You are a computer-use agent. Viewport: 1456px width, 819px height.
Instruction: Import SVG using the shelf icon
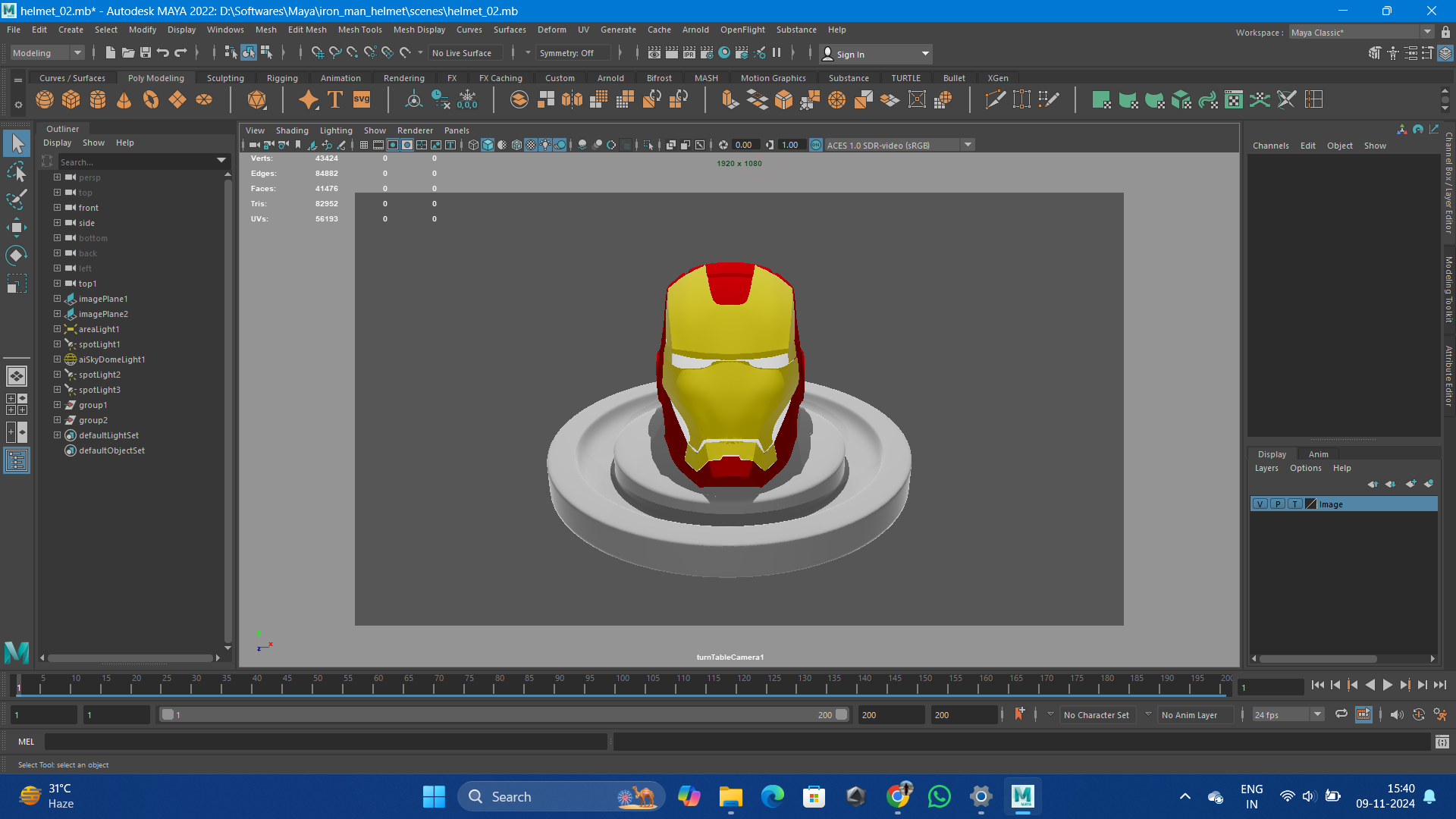pos(362,99)
